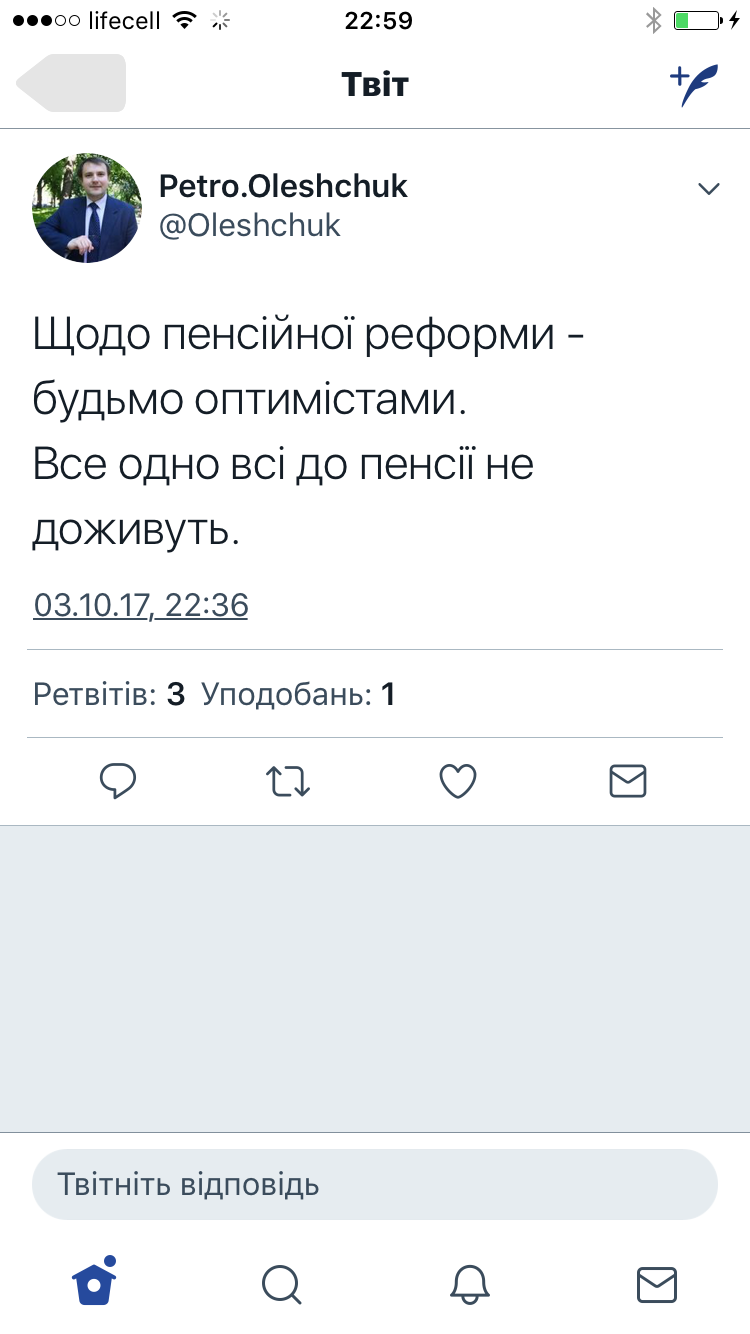The width and height of the screenshot is (750, 1334).
Task: Tap the 'Твітніть відповідь' reply field
Action: (x=375, y=1185)
